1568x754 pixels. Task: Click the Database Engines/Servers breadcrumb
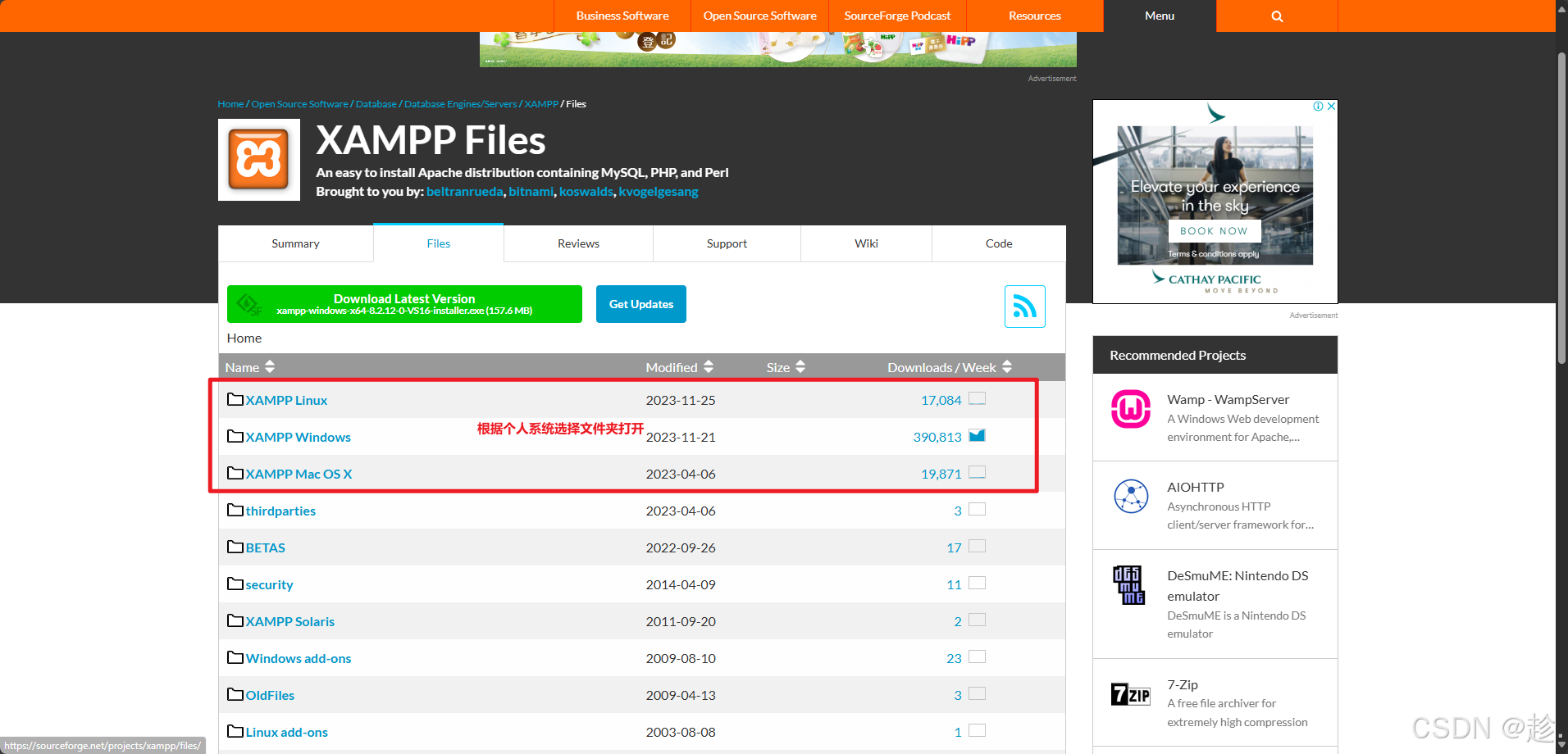point(461,104)
